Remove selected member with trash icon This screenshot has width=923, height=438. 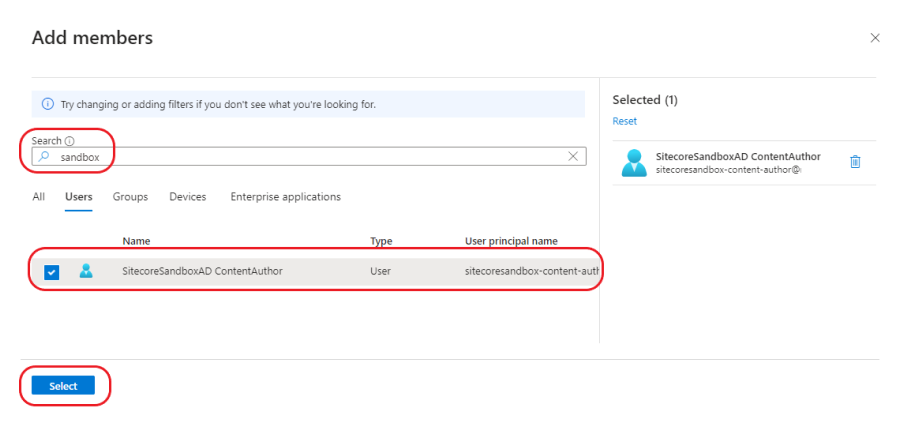pyautogui.click(x=855, y=162)
